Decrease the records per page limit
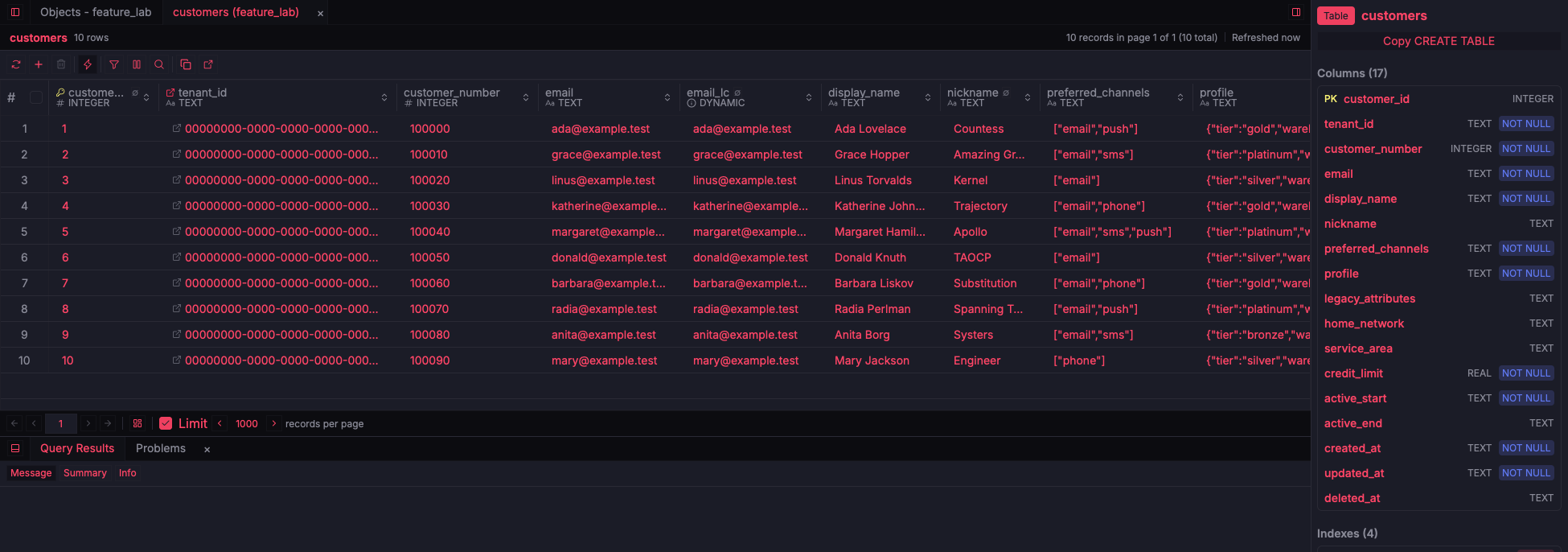Screen dimensions: 1568x552 (220, 423)
